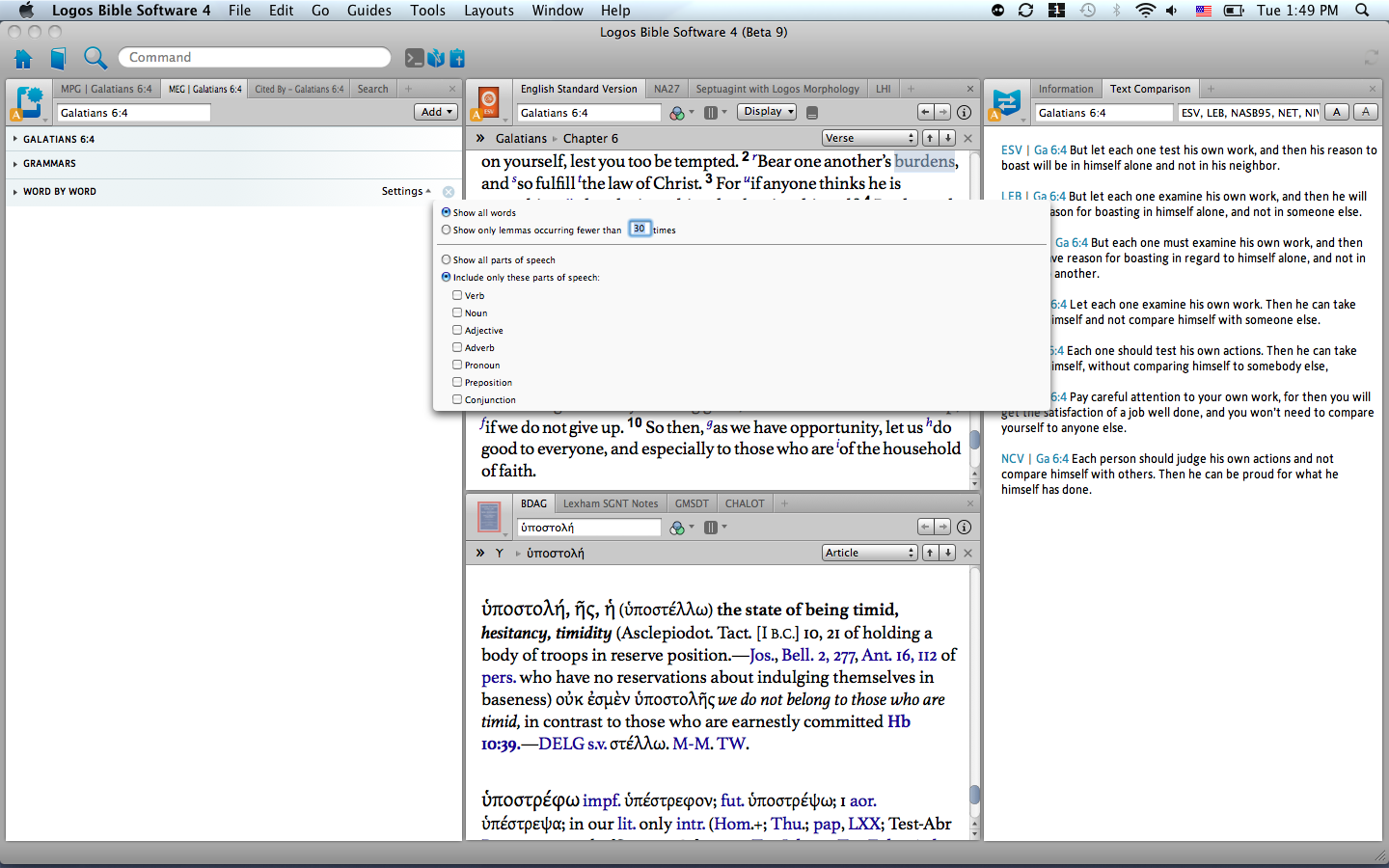1389x868 pixels.
Task: Toggle ESV interlinear pane icon
Action: [x=812, y=113]
